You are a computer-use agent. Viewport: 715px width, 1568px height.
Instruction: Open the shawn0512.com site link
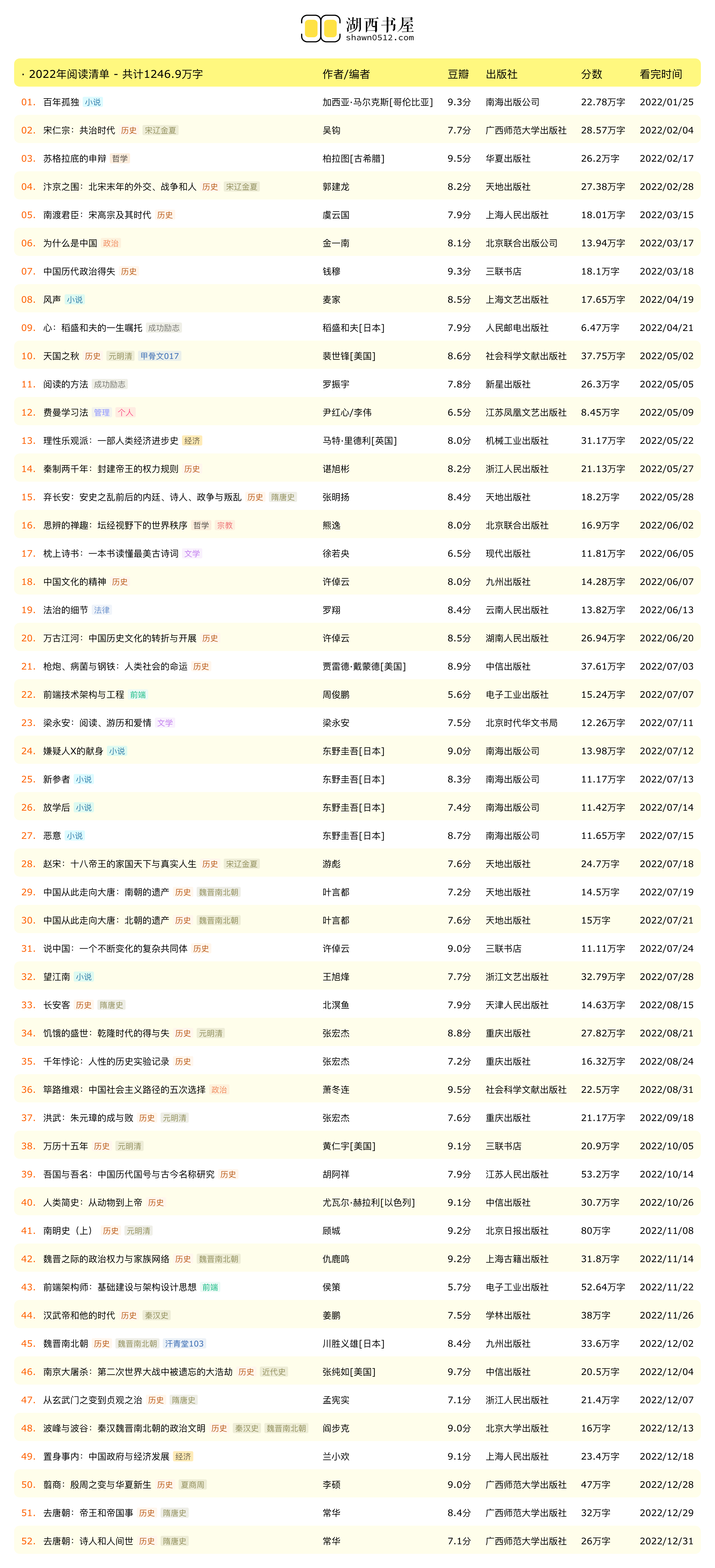tap(380, 38)
